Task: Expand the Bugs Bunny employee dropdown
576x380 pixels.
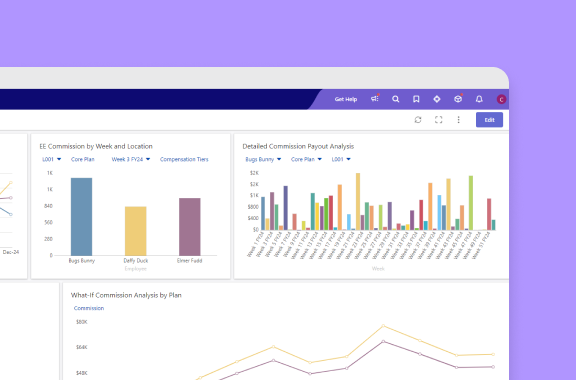Action: 263,159
